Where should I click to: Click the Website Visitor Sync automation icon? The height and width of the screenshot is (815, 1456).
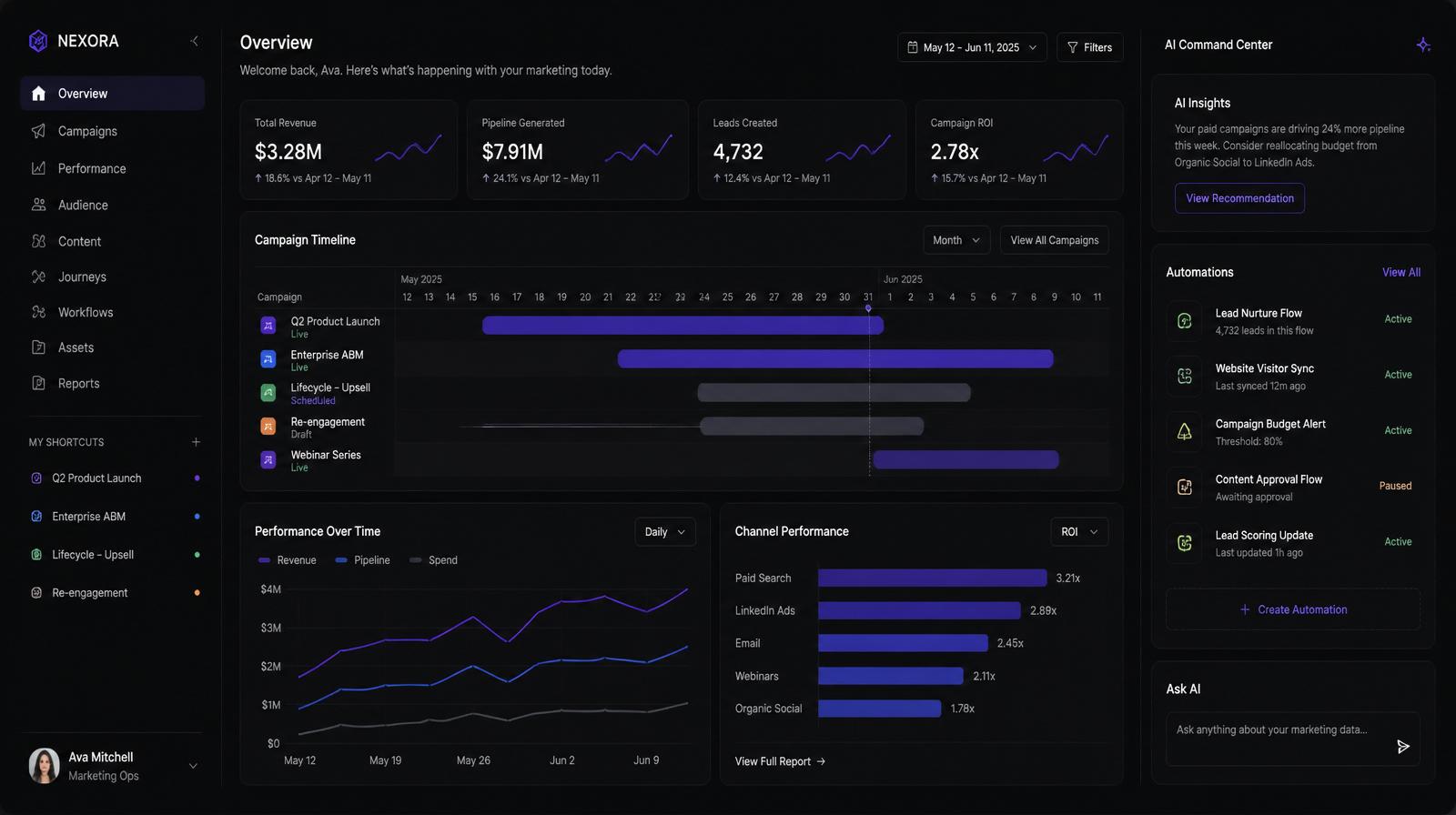click(x=1184, y=376)
